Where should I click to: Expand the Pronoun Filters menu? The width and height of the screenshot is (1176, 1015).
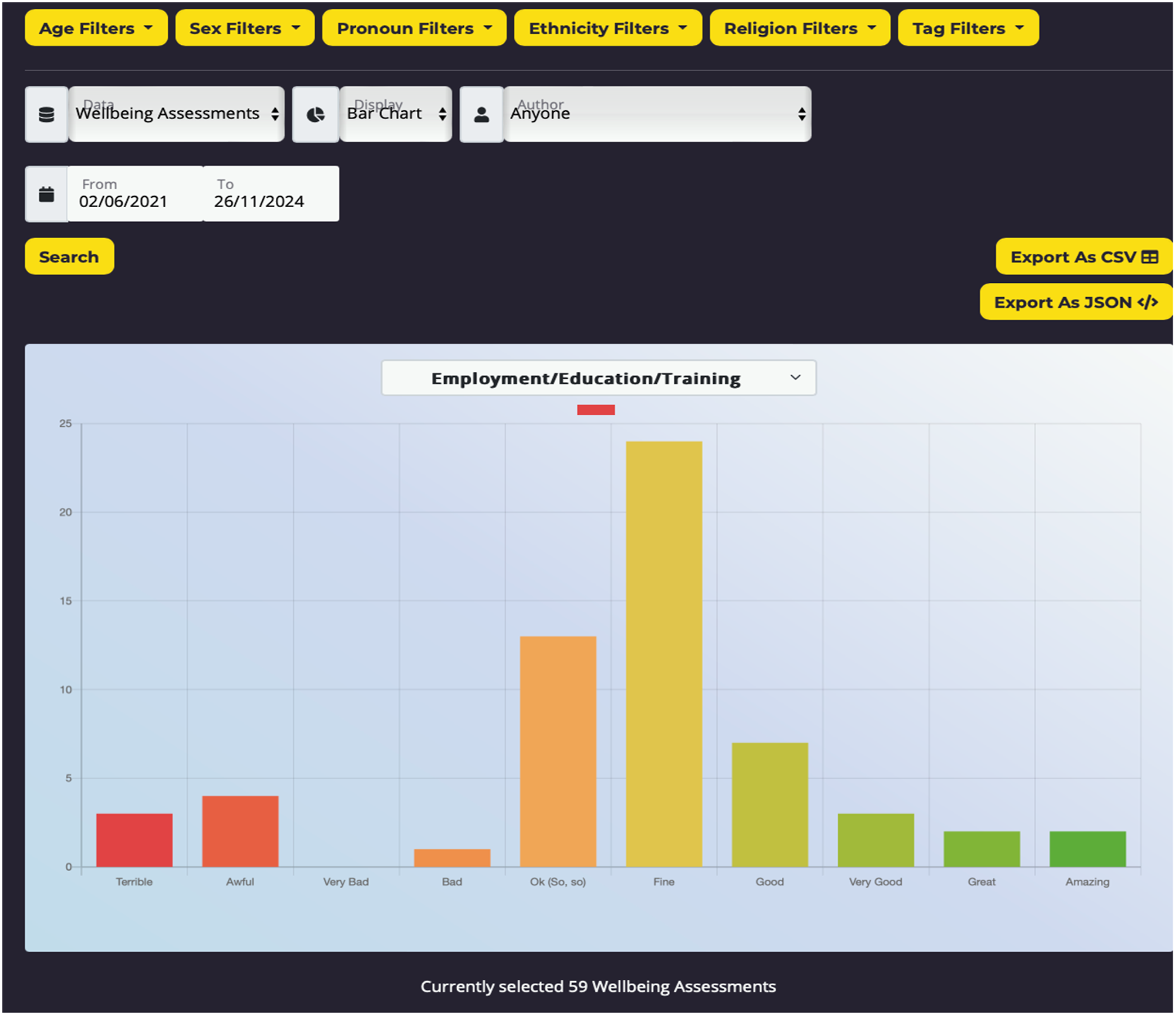pyautogui.click(x=414, y=28)
